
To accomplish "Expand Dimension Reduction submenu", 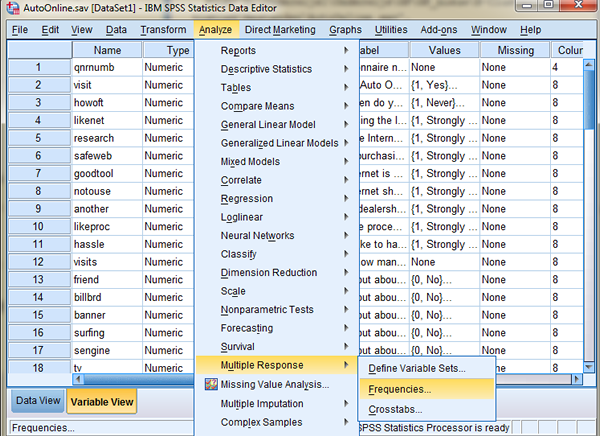I will tap(277, 273).
